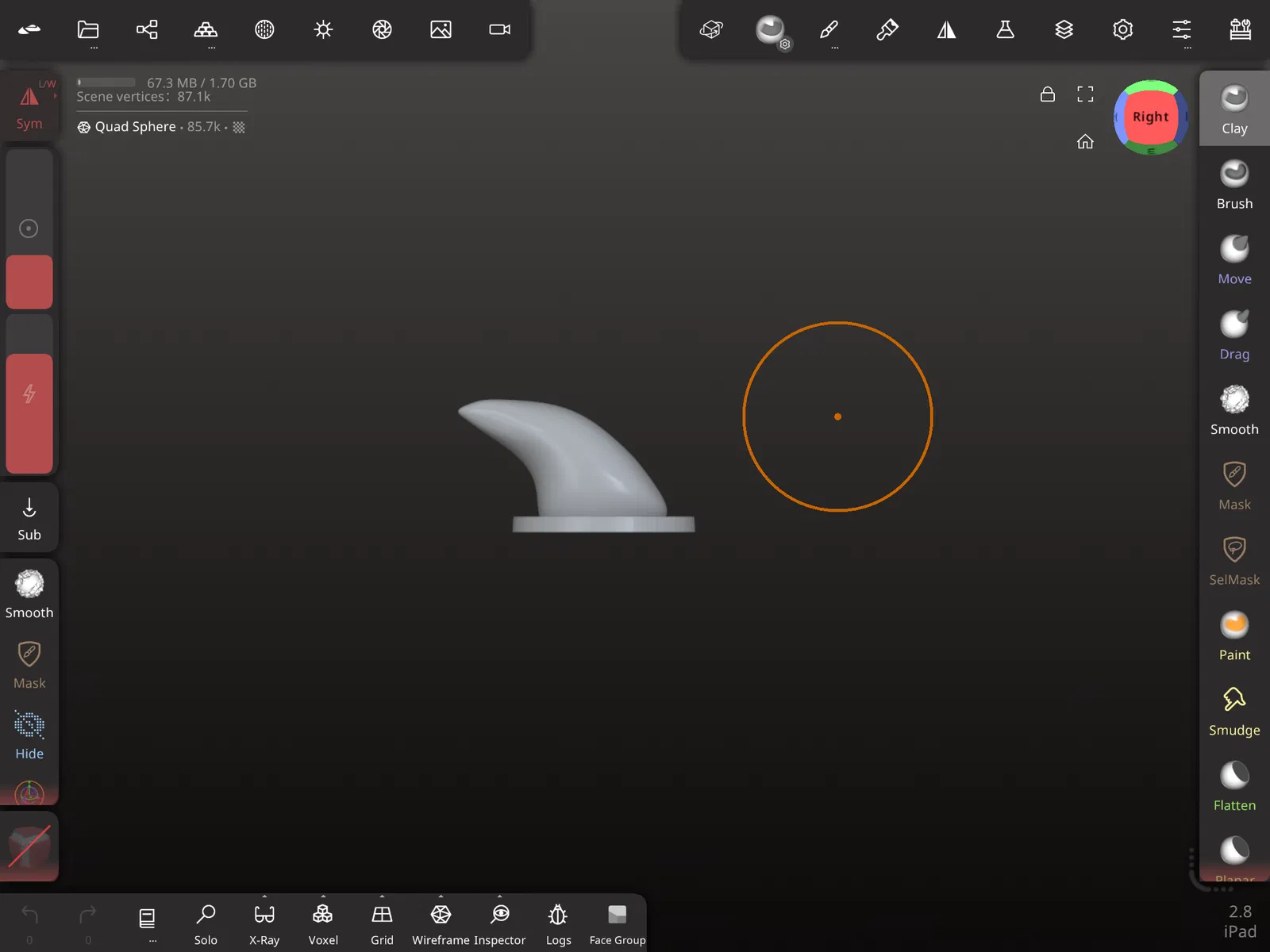Open the Painting pencil menu
Viewport: 1270px width, 952px height.
(x=829, y=30)
